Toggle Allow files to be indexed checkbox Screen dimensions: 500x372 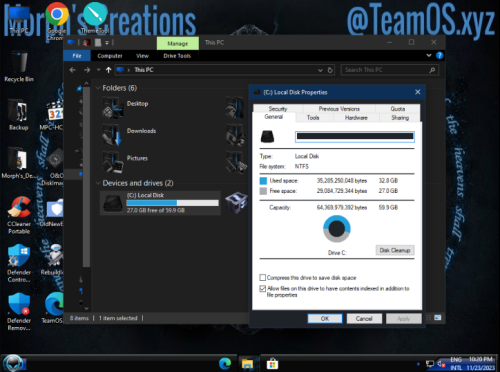(263, 288)
